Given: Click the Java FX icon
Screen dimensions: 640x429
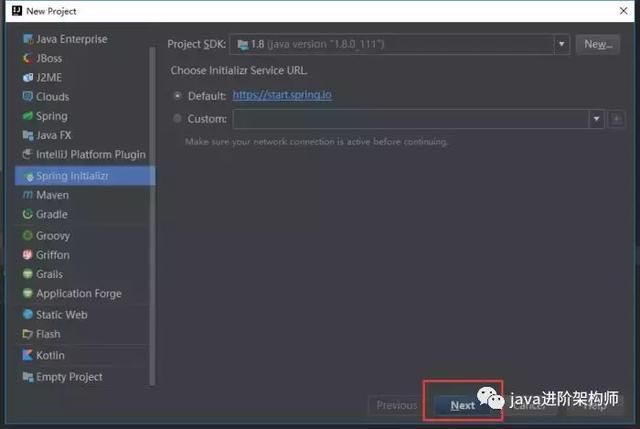Looking at the screenshot, I should point(28,135).
